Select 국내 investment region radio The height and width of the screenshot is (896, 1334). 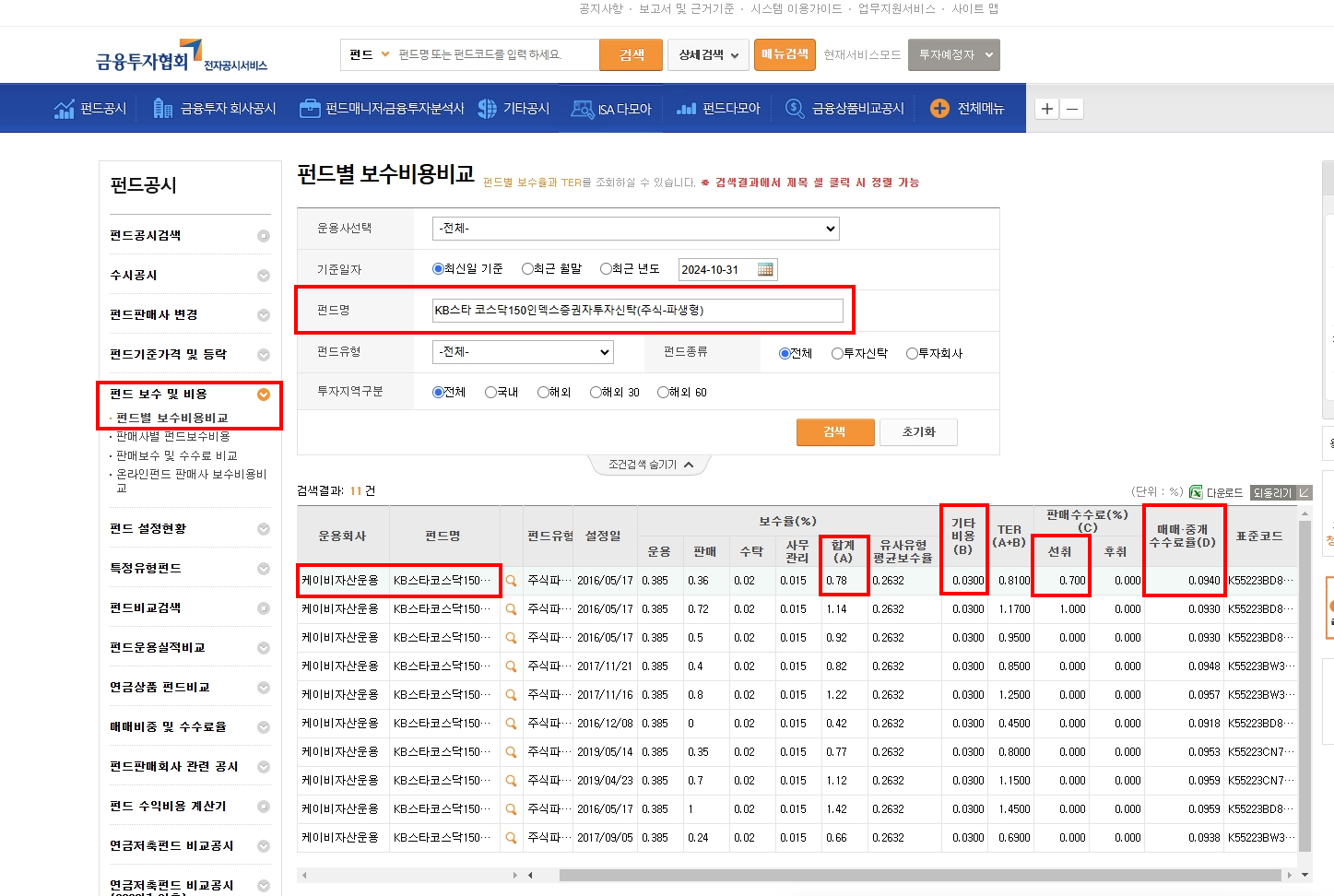click(490, 392)
